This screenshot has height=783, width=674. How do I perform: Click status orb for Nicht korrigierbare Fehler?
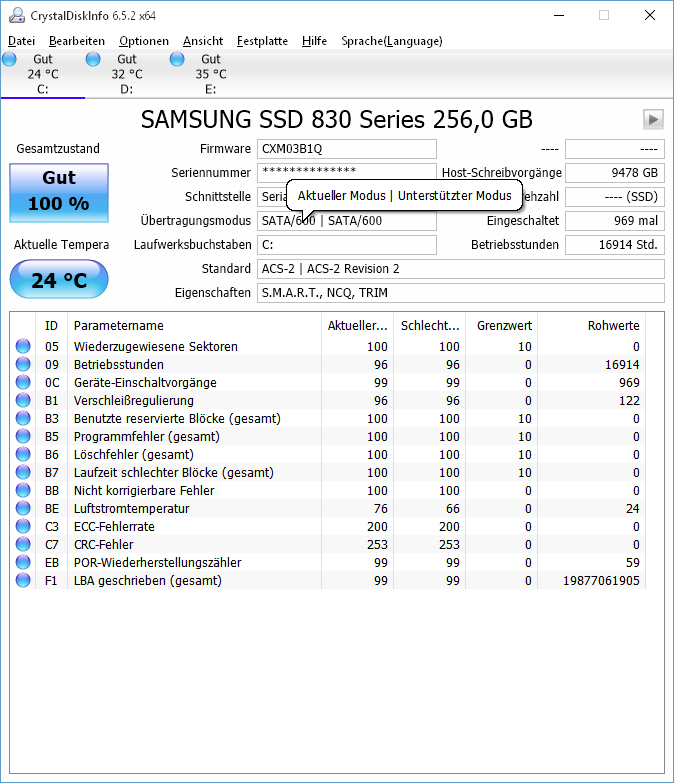click(x=23, y=490)
